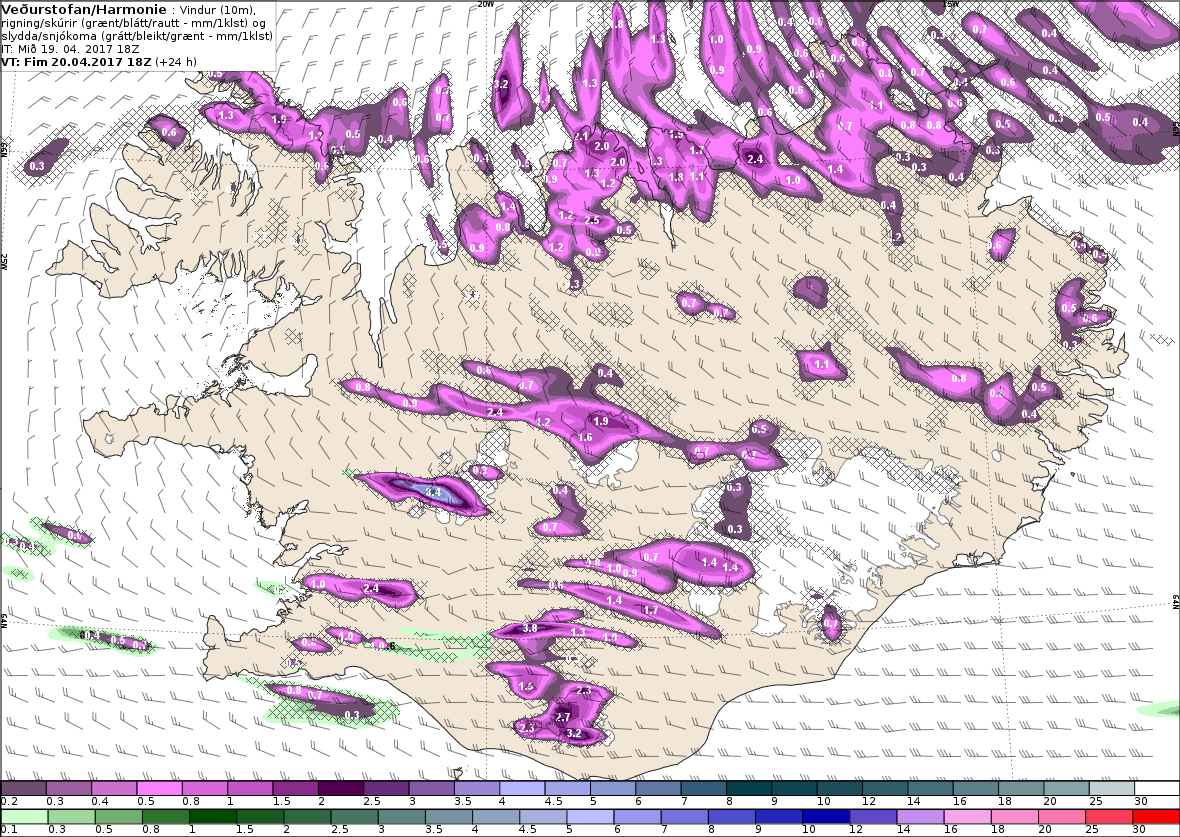Image resolution: width=1180 pixels, height=837 pixels.
Task: Pick the darkest purple 2 swatch on purple scale
Action: (x=341, y=788)
